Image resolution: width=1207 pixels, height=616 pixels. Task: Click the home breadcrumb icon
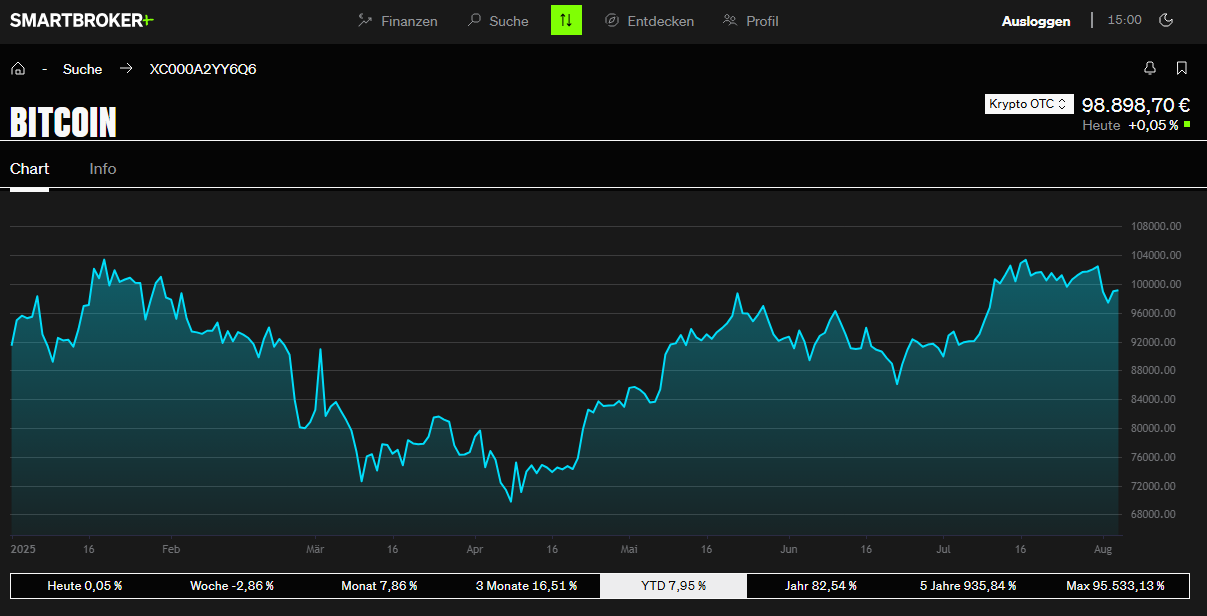(x=18, y=69)
